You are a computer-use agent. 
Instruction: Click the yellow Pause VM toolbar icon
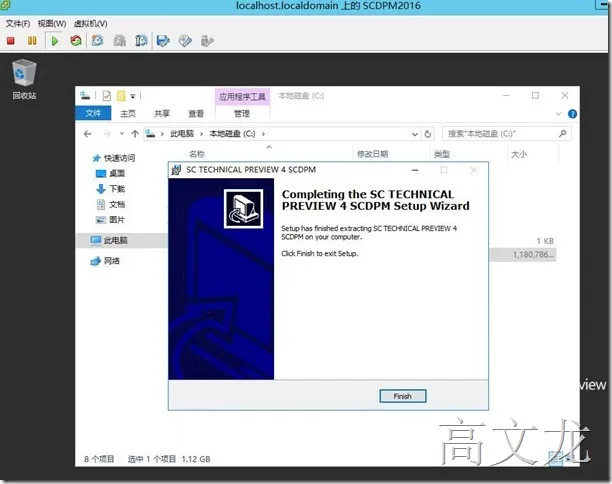click(32, 41)
